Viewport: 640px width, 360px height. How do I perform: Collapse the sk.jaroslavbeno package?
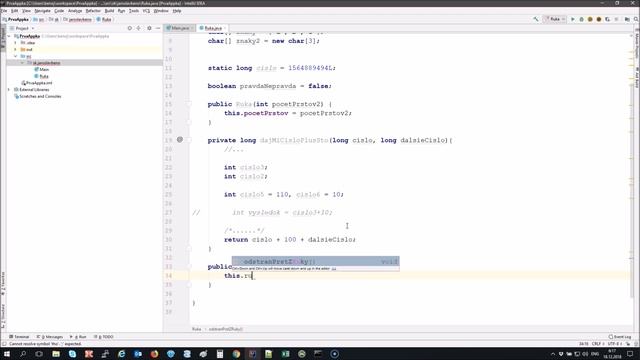point(22,63)
